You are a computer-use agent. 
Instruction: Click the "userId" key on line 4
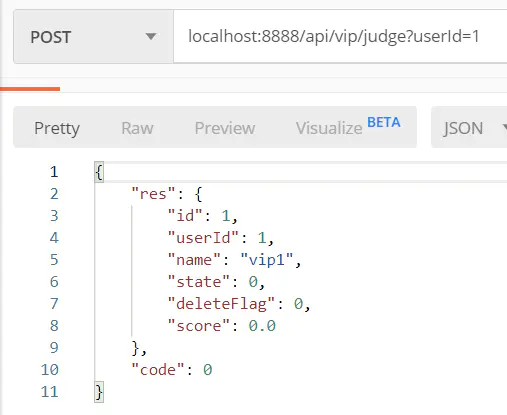[x=203, y=238]
